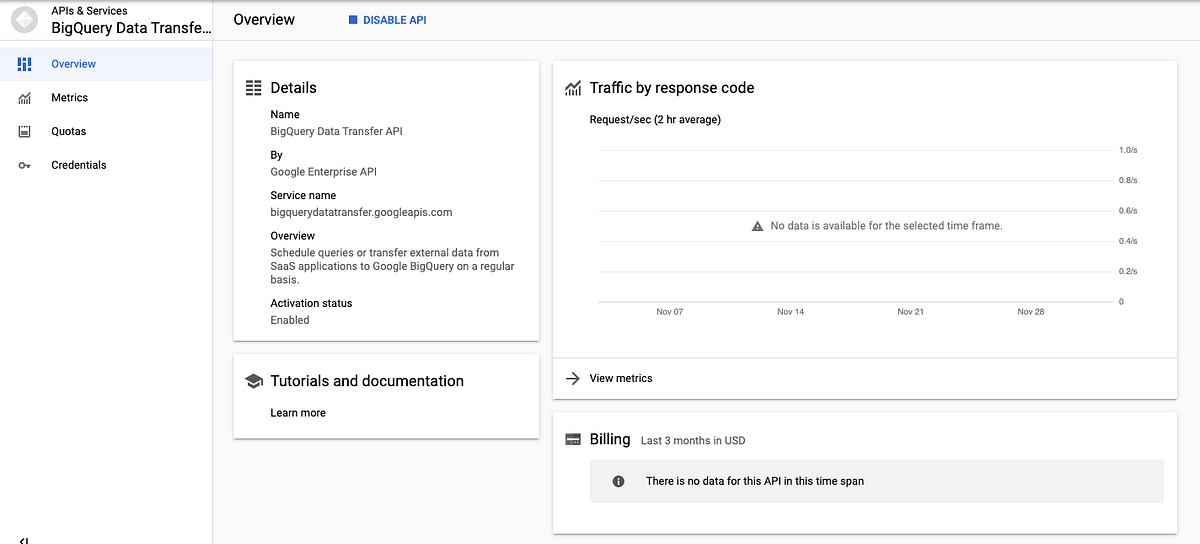
Task: Click the 0.6/s axis value
Action: pos(1128,211)
